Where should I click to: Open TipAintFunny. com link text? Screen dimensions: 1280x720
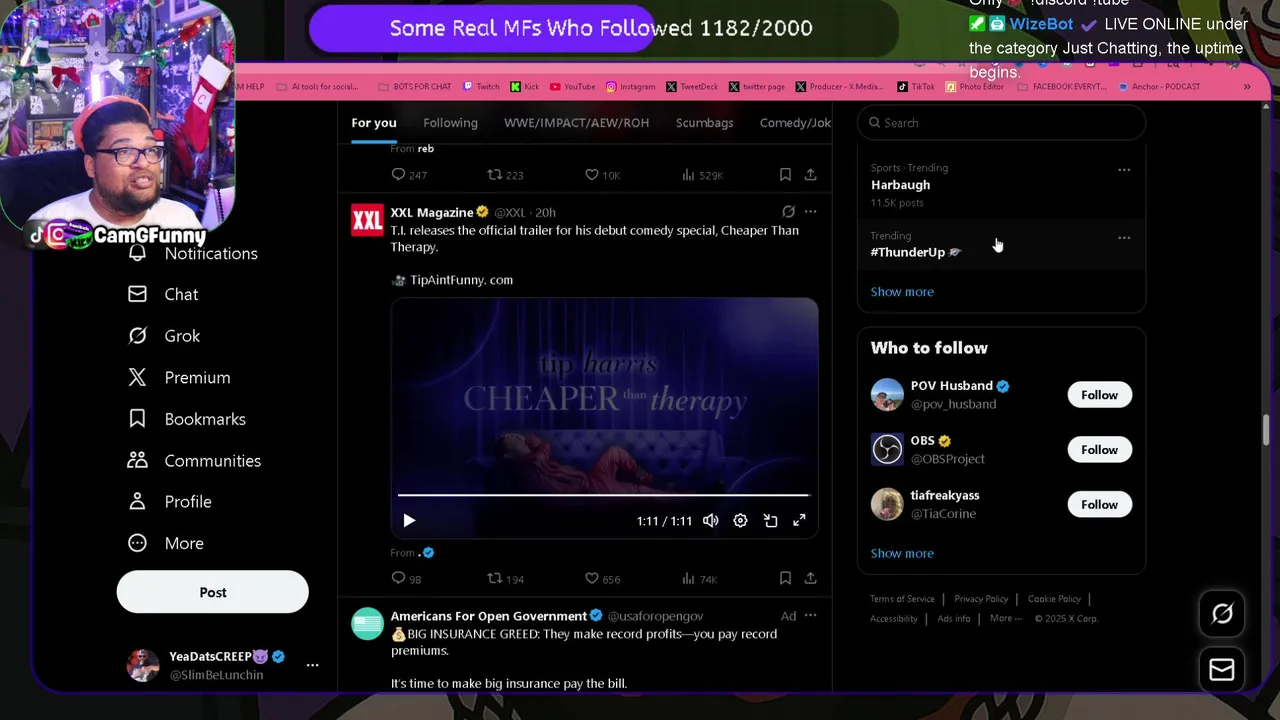point(461,280)
